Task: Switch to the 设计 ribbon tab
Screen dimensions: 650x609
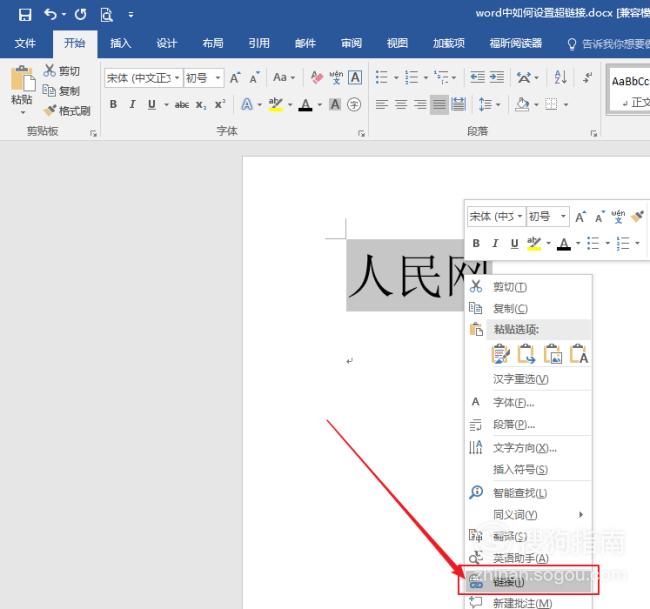Action: [x=167, y=43]
